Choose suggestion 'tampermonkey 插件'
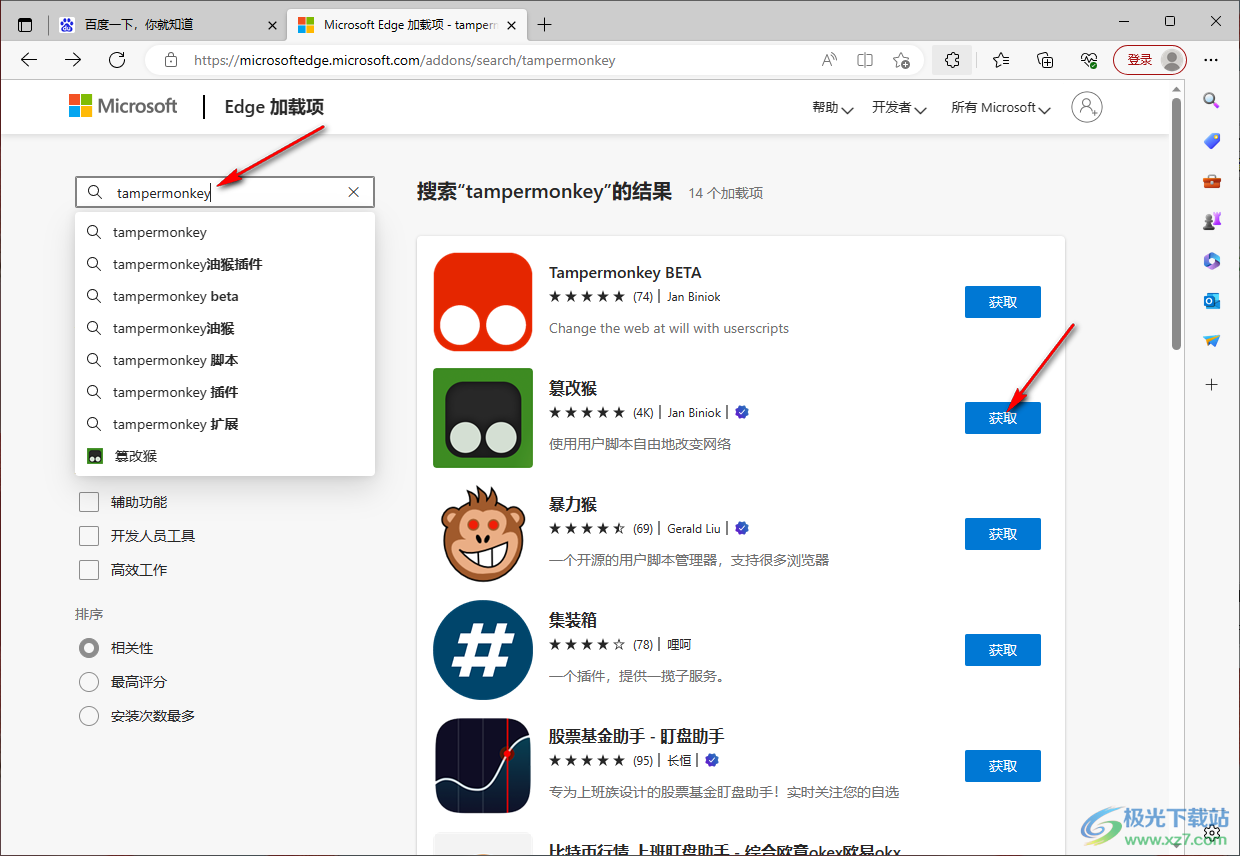Viewport: 1240px width, 856px height. 225,392
